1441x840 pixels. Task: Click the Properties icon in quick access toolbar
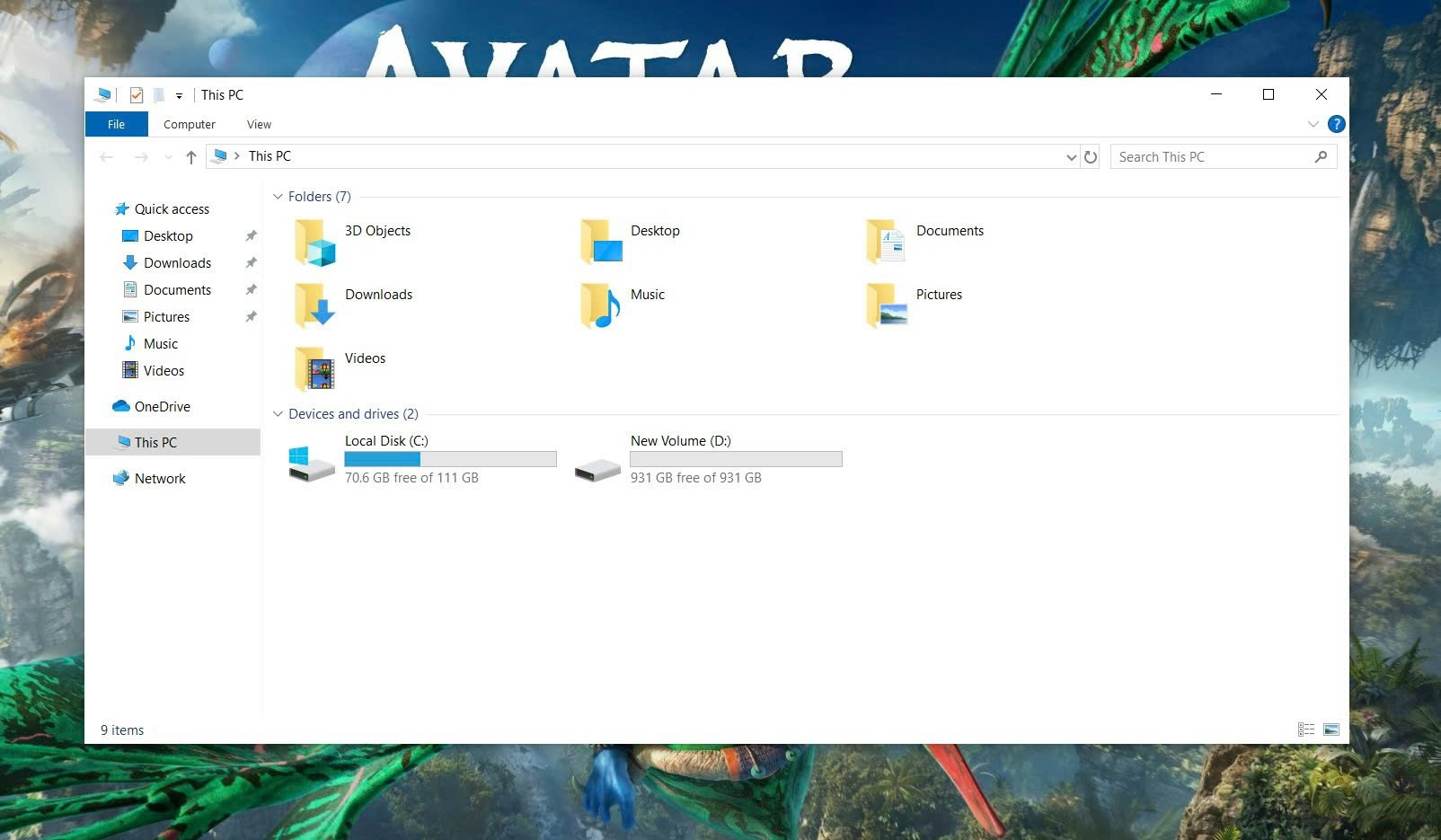coord(137,95)
